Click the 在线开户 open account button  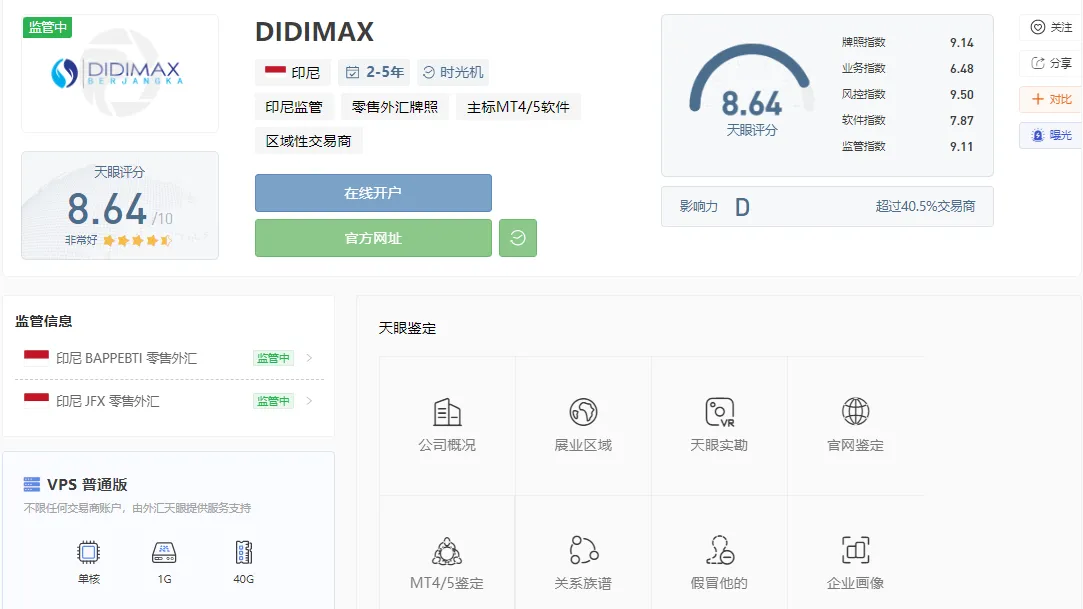pos(373,193)
